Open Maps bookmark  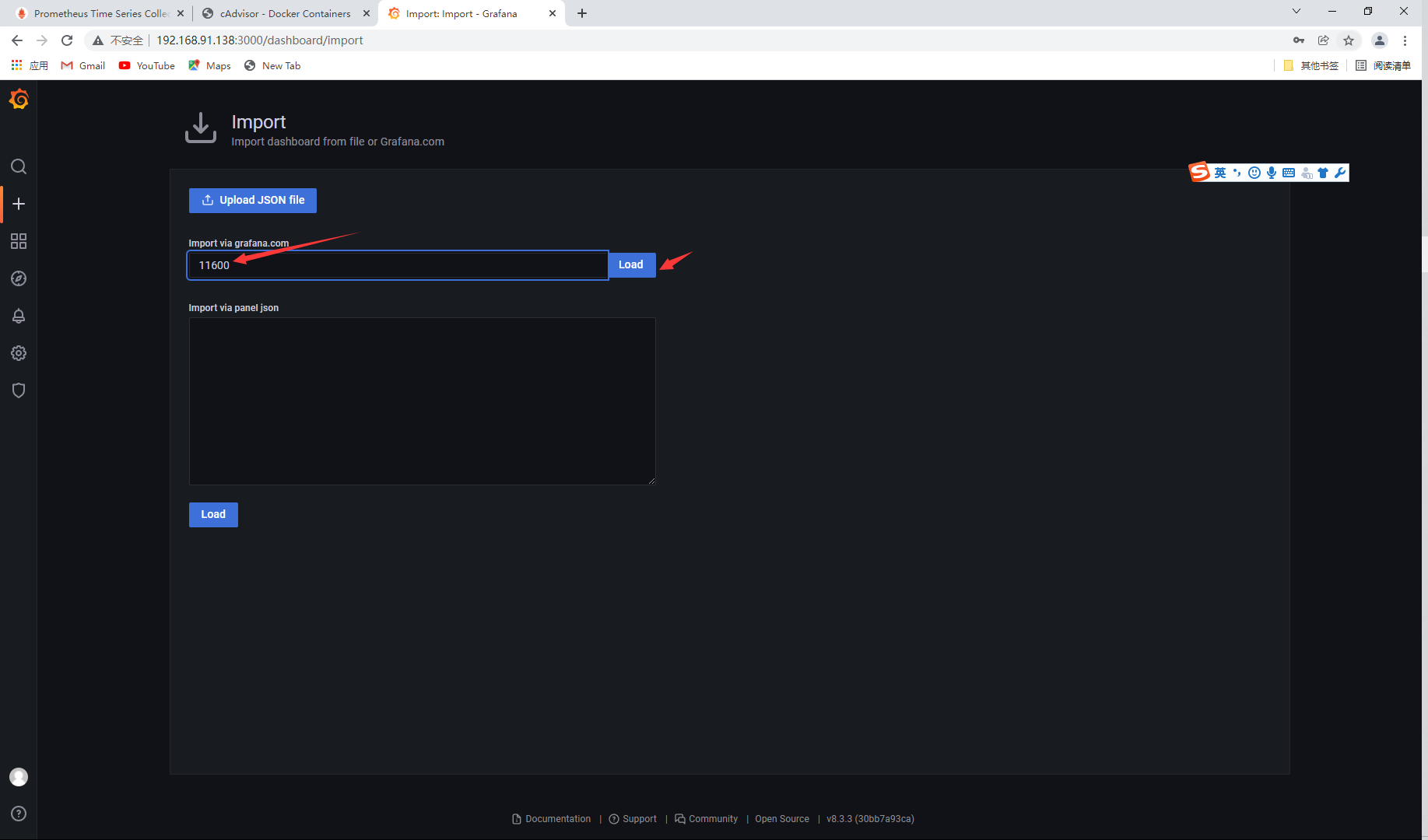[x=210, y=65]
